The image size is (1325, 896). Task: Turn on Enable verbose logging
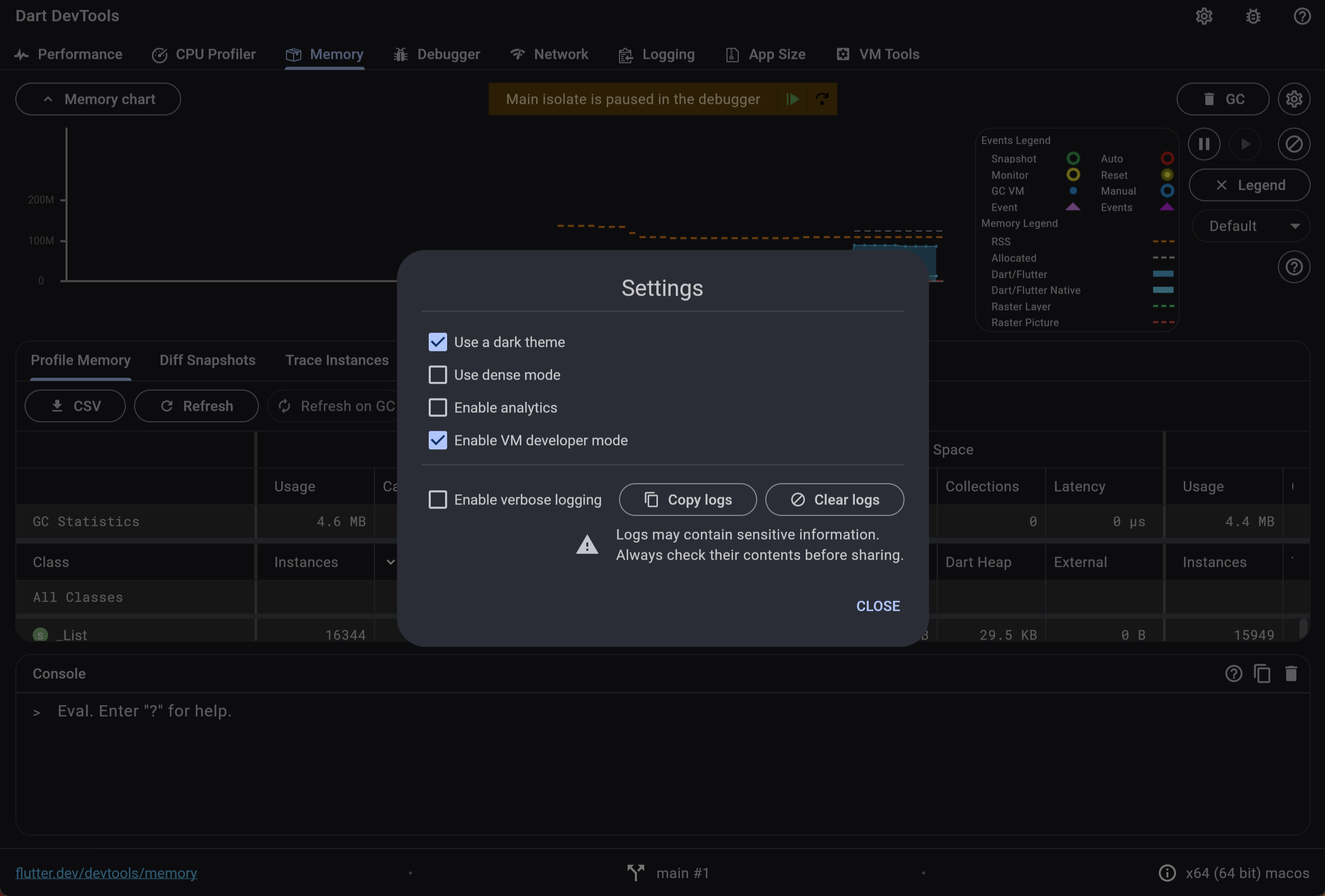tap(437, 499)
